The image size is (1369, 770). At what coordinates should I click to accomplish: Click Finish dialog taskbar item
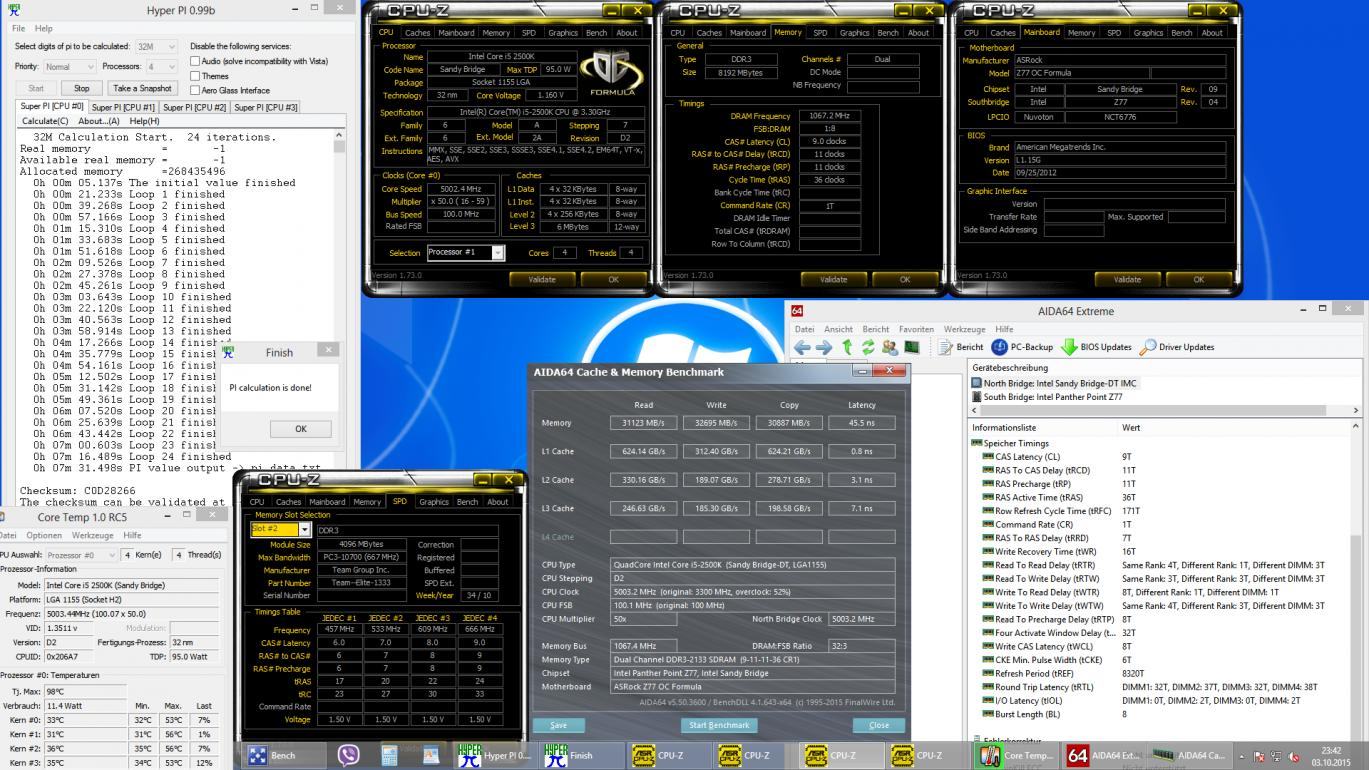[x=580, y=756]
